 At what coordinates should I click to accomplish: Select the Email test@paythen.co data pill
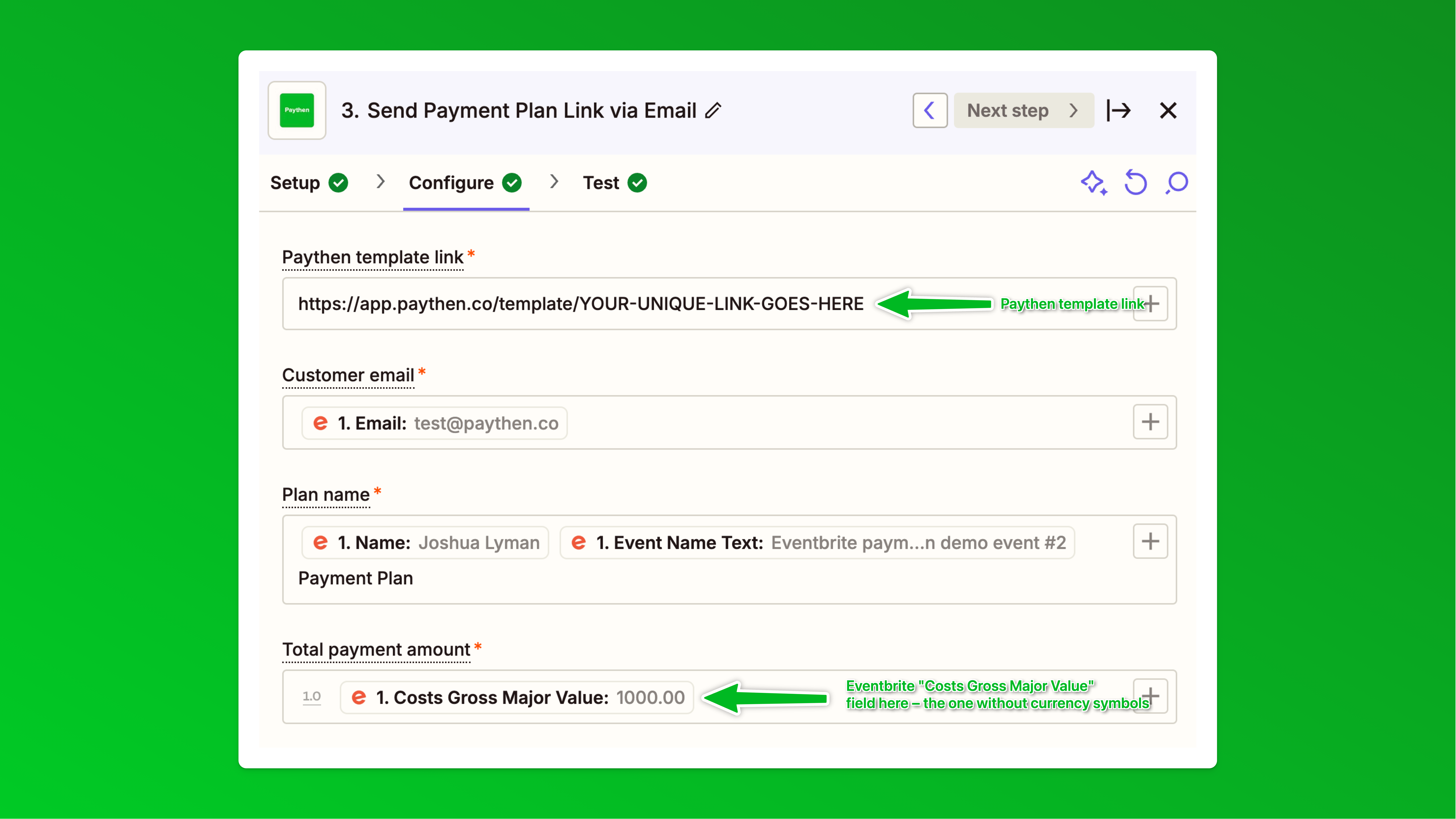point(434,423)
